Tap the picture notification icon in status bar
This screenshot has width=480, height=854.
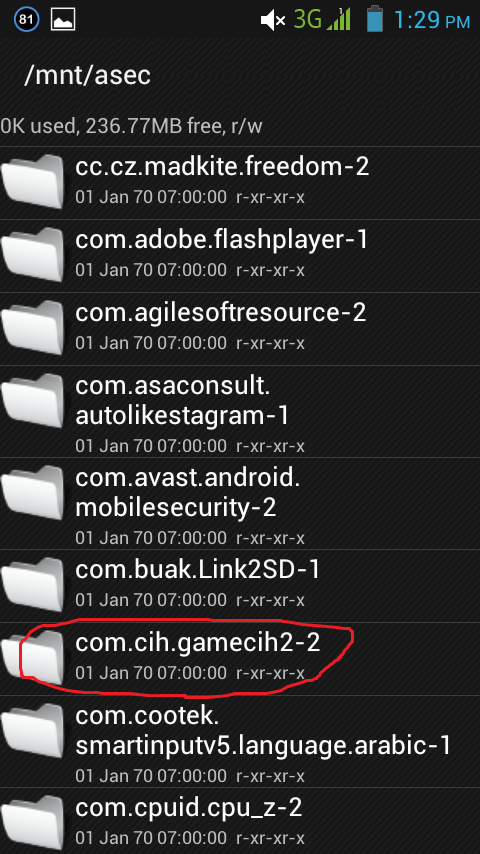pos(63,20)
